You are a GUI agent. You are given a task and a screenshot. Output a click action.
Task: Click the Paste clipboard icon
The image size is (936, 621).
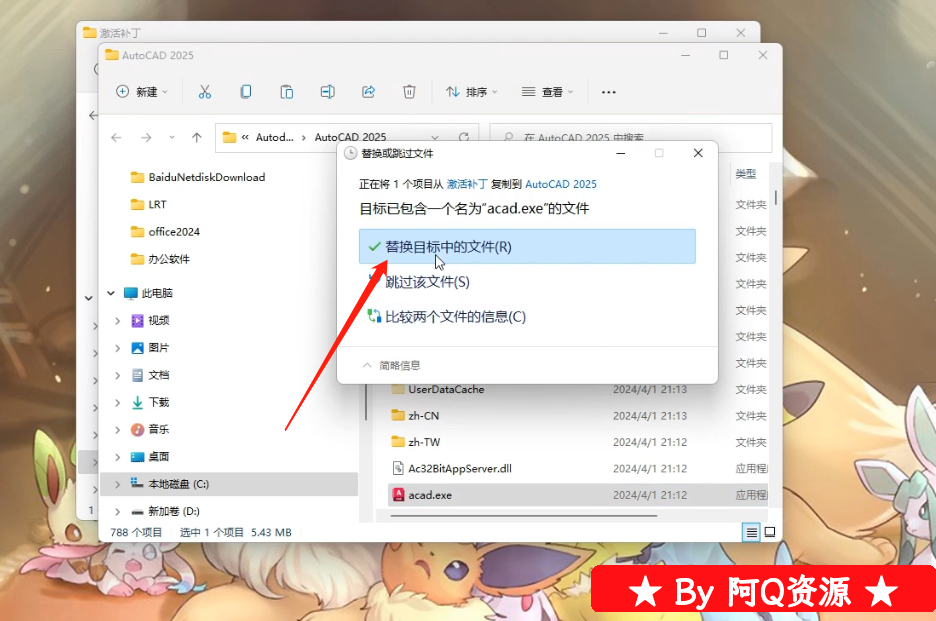287,91
